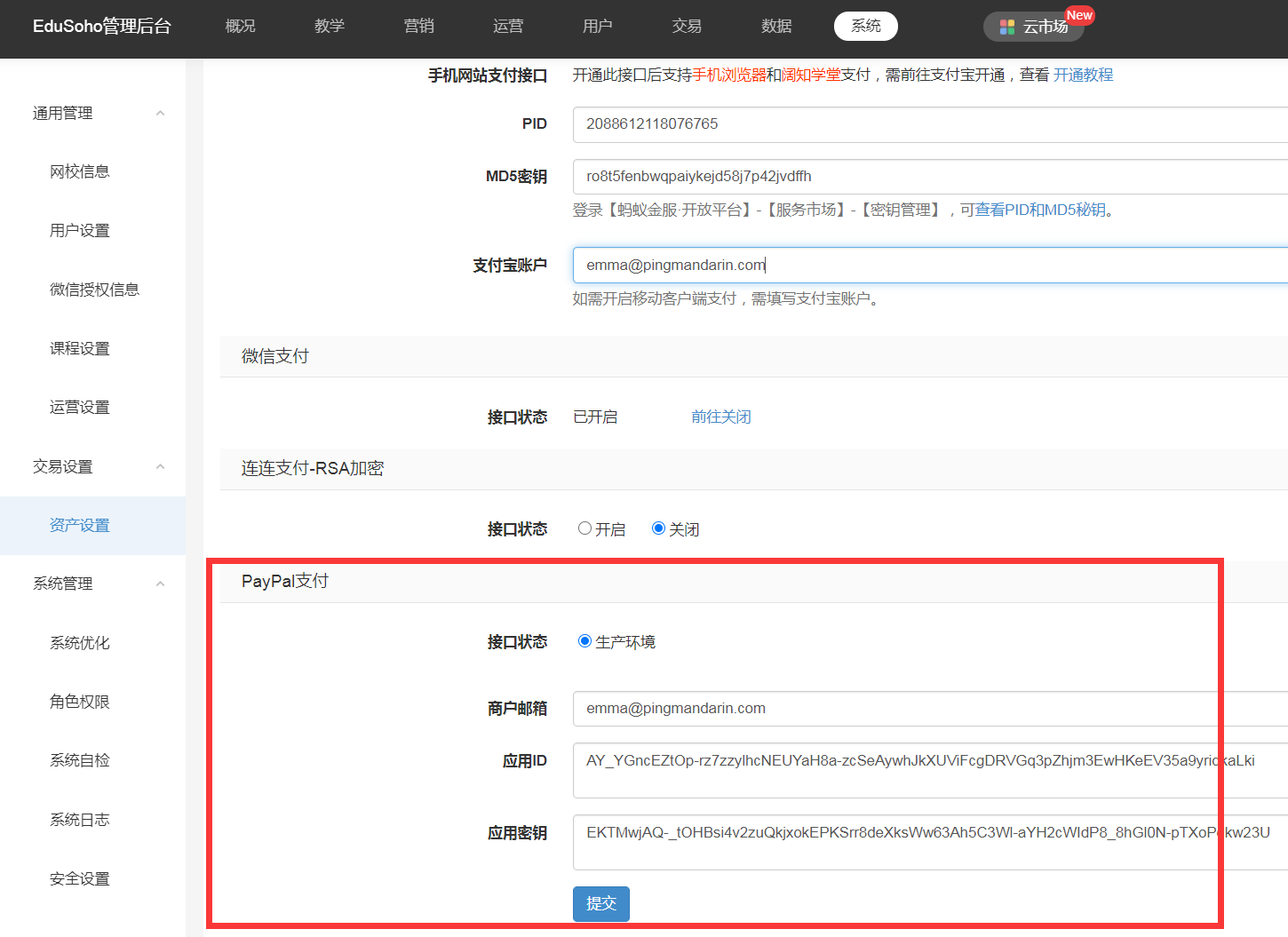Image resolution: width=1288 pixels, height=937 pixels.
Task: Focus the PID input field
Action: tap(930, 124)
